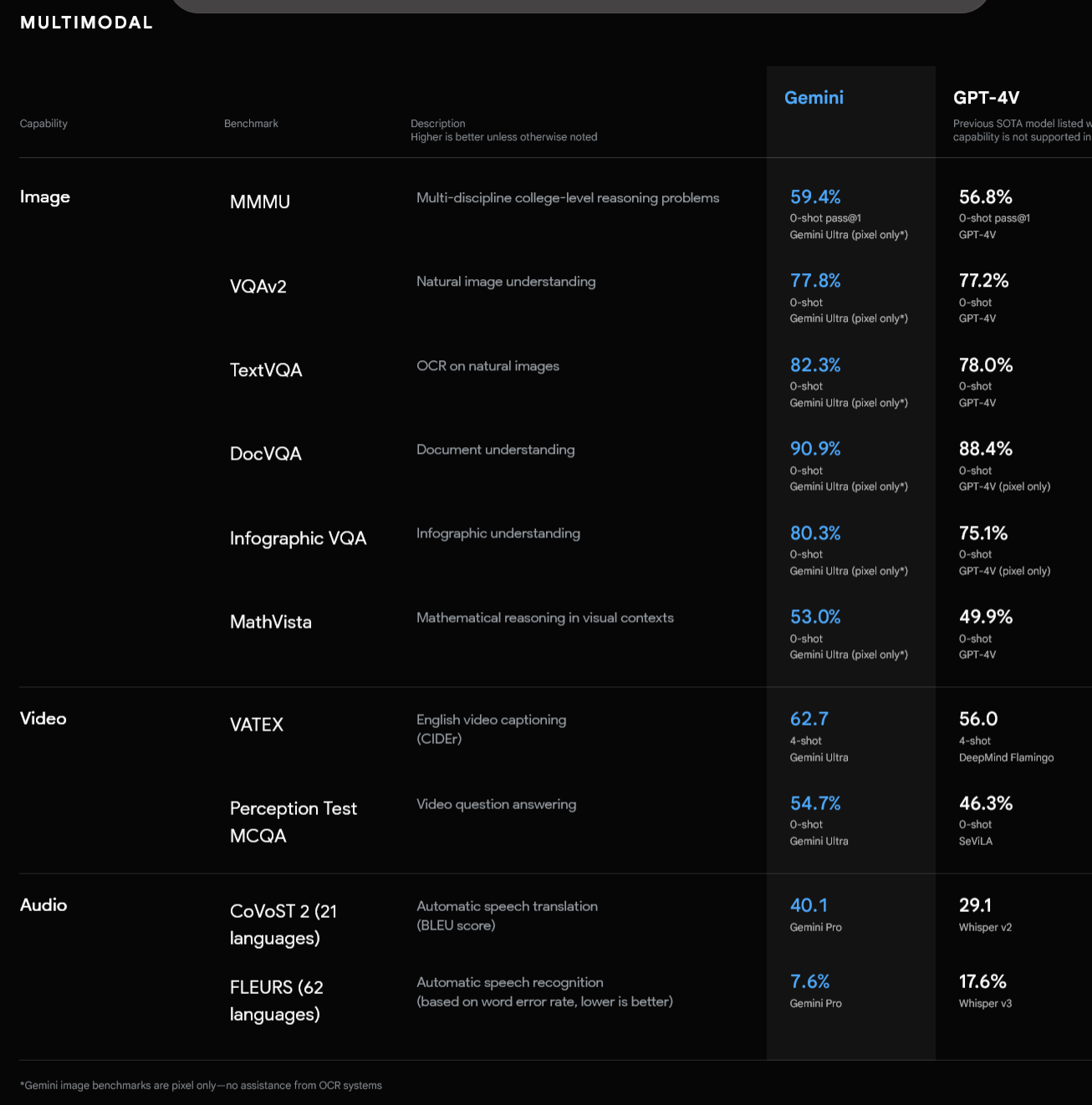Click Gemini's 40.1 CoVoST 2 score

[809, 905]
